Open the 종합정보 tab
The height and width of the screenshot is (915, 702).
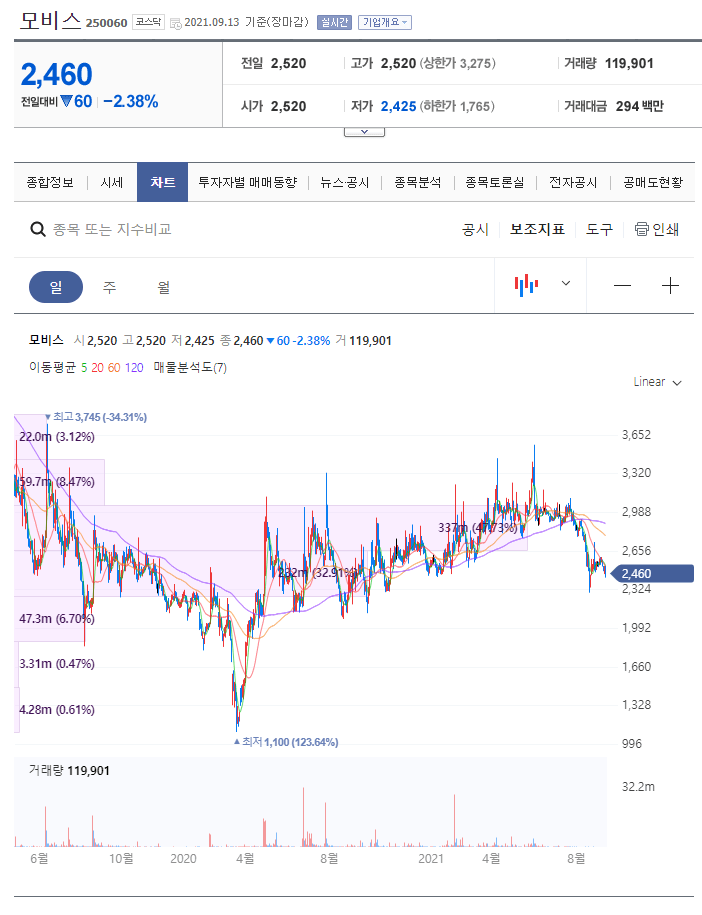pos(50,183)
